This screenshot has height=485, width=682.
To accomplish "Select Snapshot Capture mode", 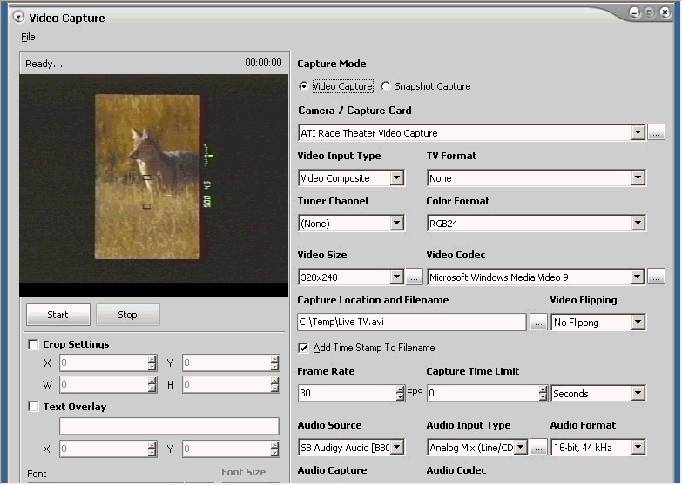I will coord(386,86).
